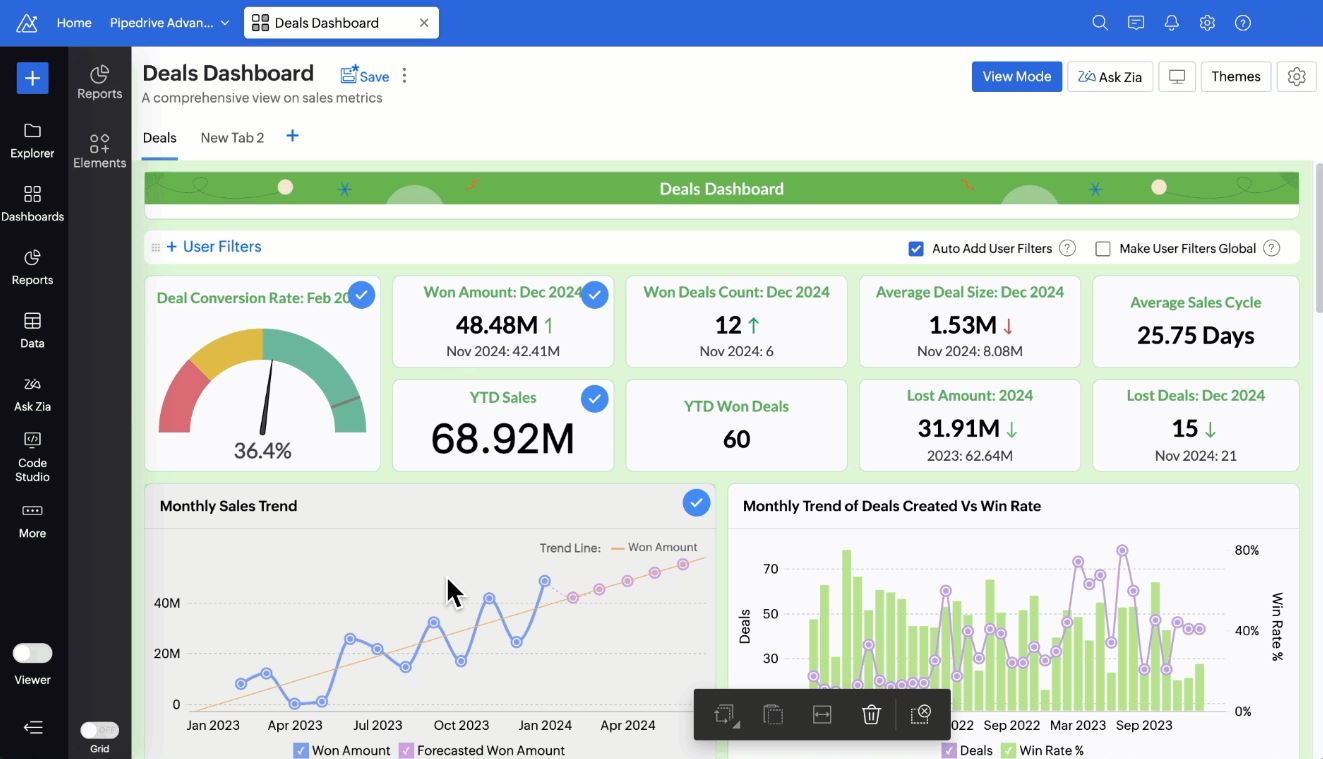Expand the Pipedrive Advanced workspace dropdown
The image size is (1323, 759).
(x=224, y=23)
